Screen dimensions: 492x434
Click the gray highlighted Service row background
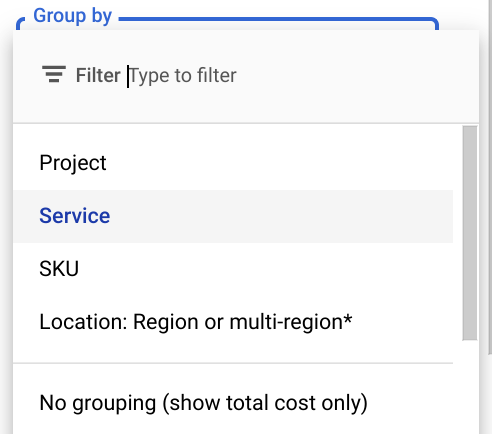(280, 216)
